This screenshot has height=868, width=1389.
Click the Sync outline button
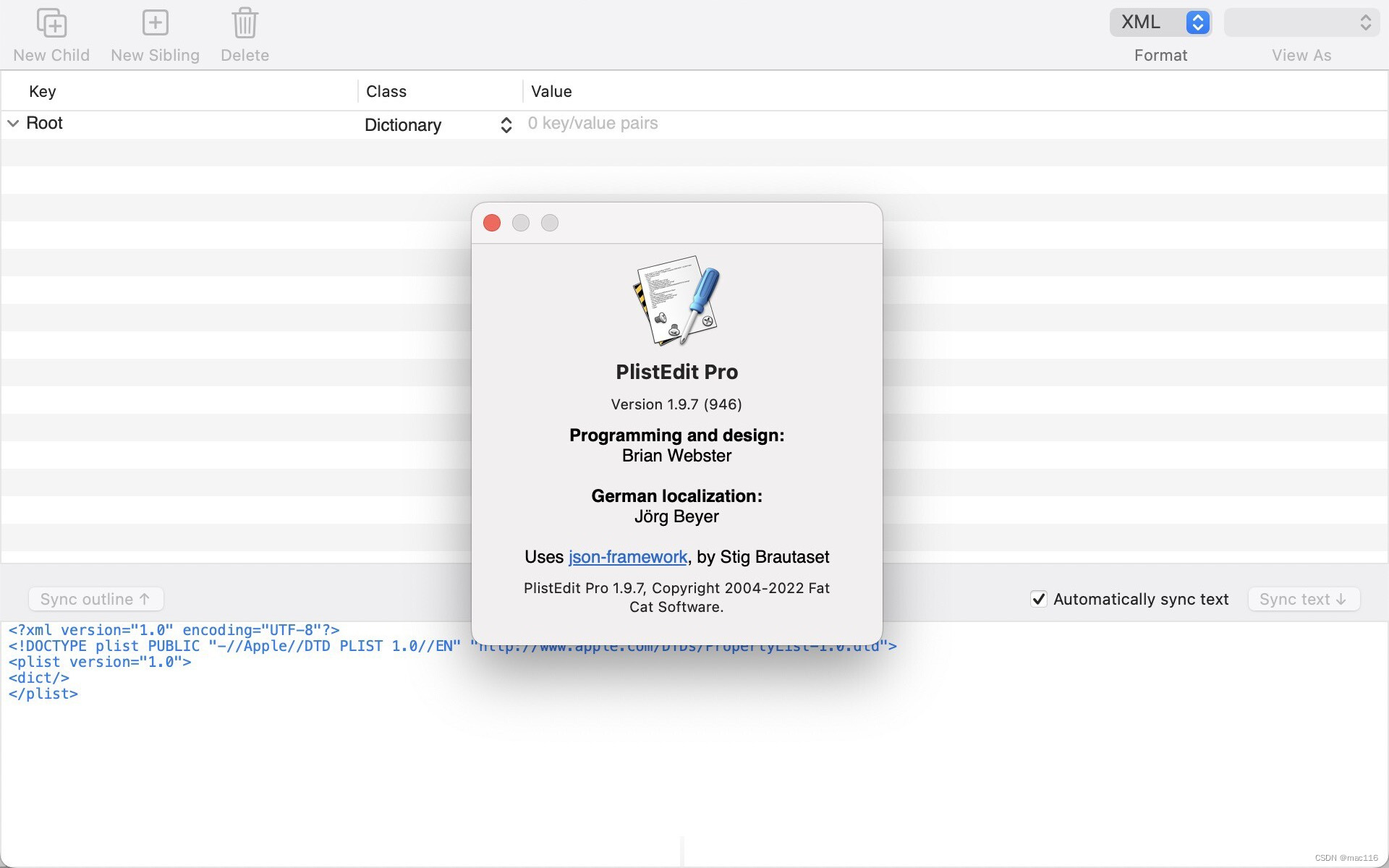click(95, 599)
